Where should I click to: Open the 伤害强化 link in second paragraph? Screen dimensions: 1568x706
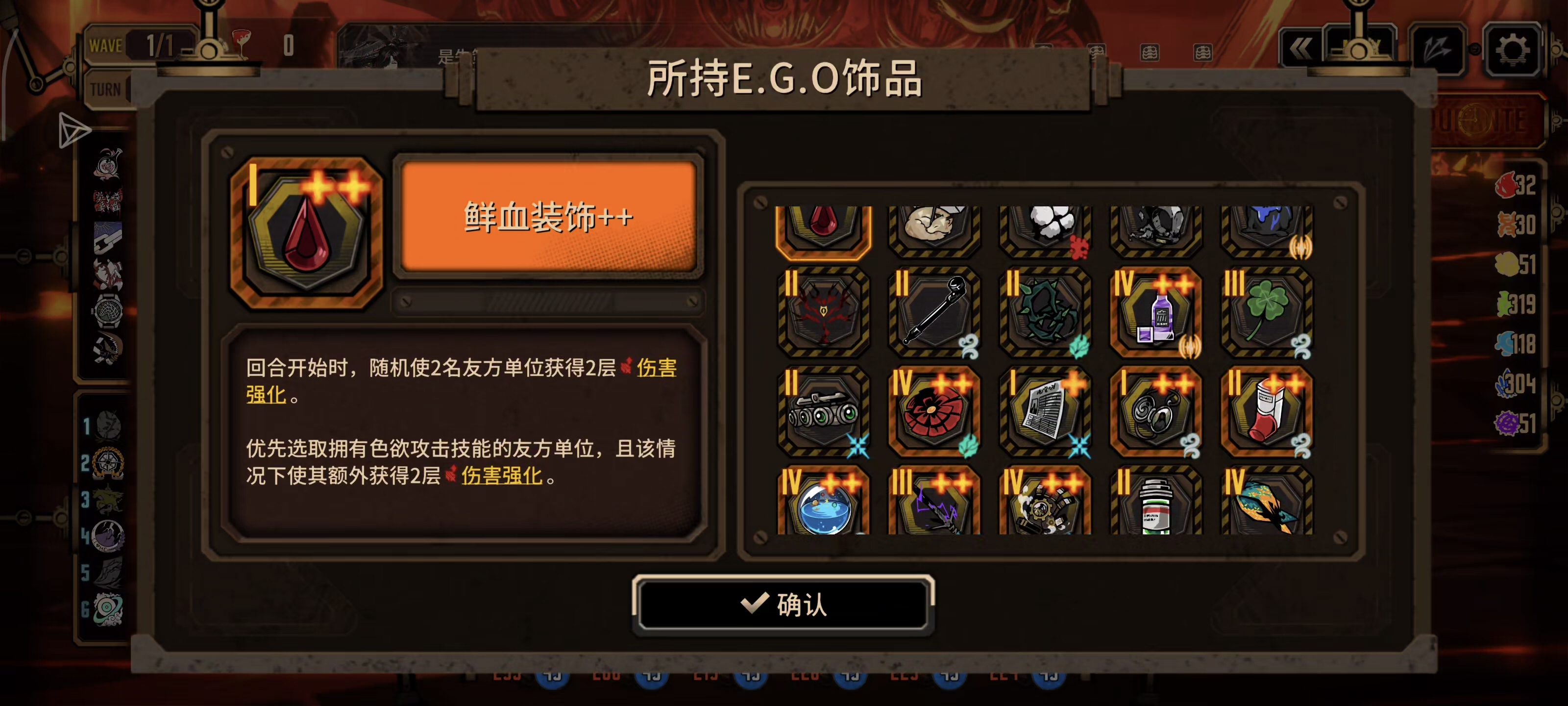[x=501, y=476]
